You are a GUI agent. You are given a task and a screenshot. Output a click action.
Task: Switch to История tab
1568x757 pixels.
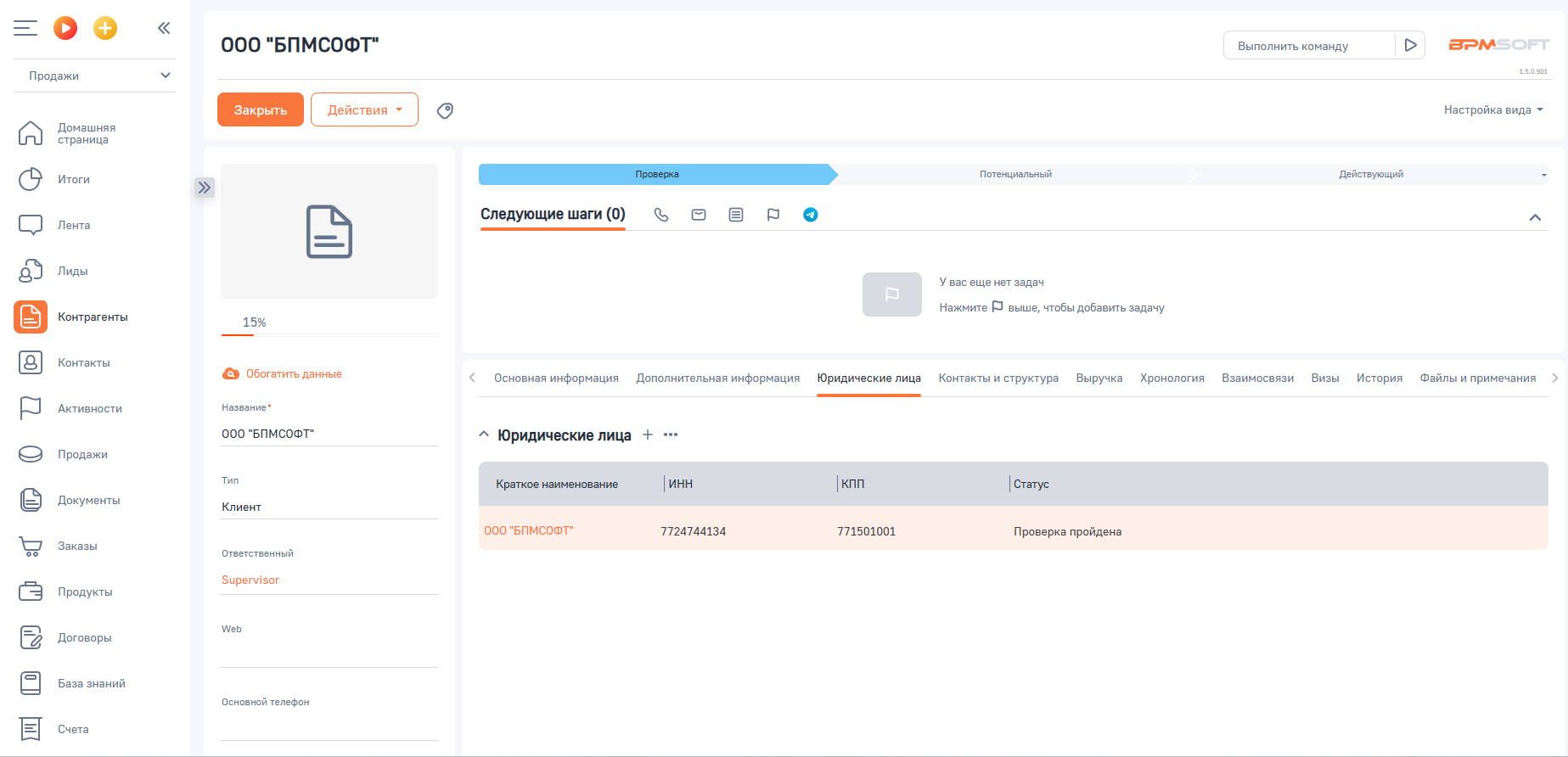tap(1380, 378)
